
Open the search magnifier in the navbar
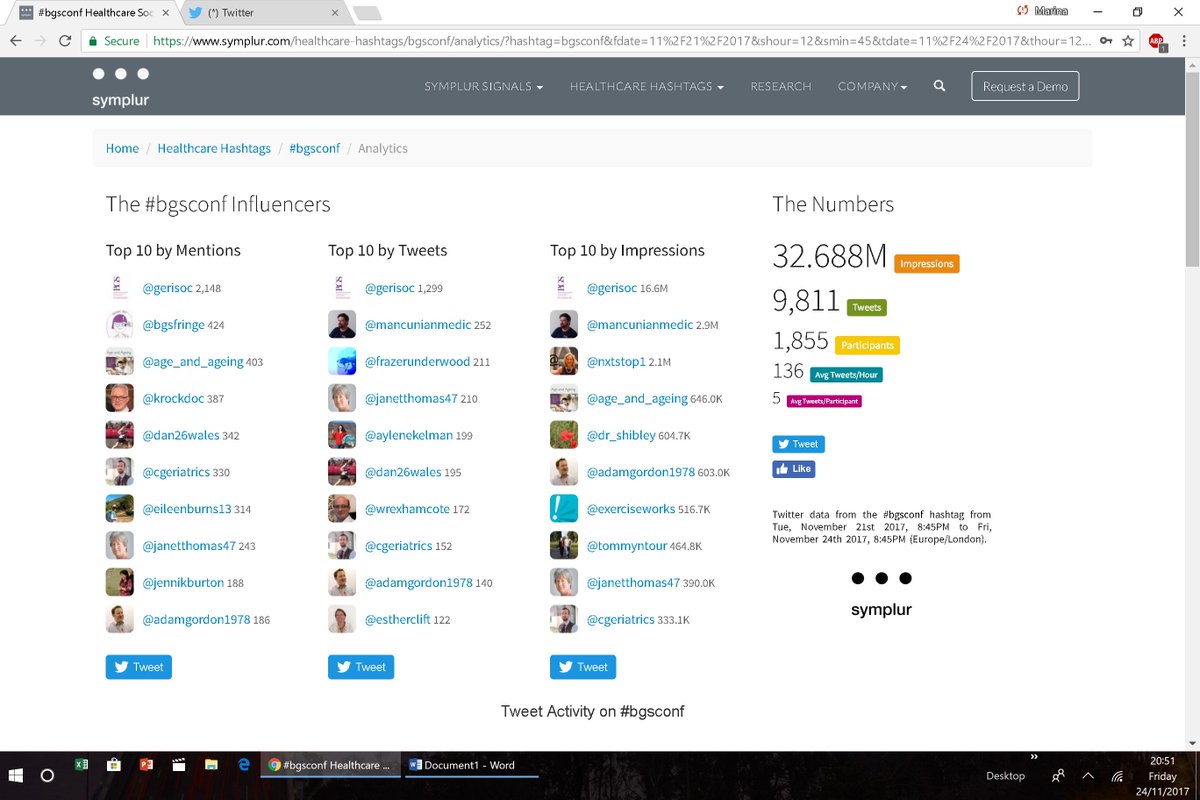point(939,86)
